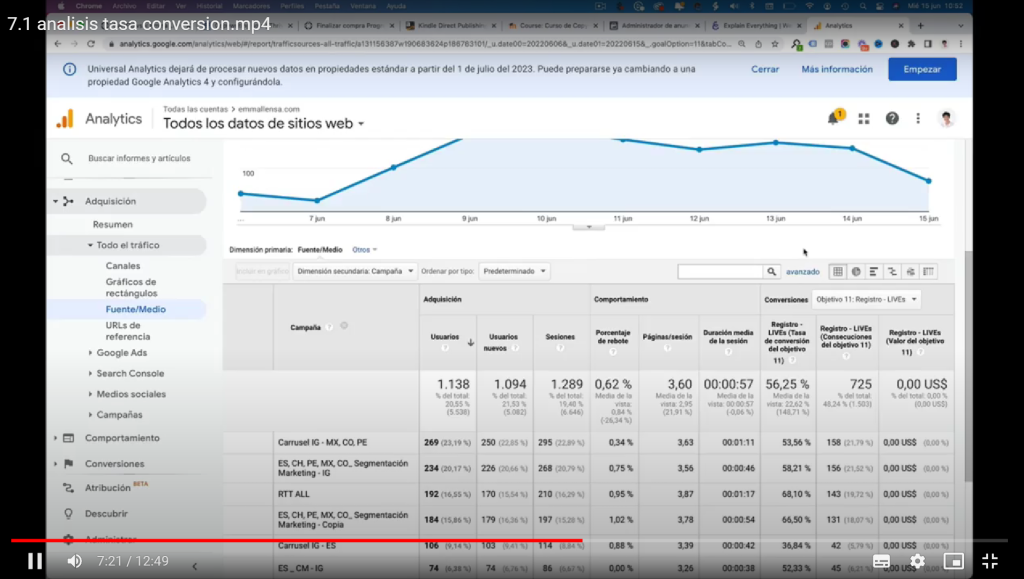Close the Analytics browser tab
Image resolution: width=1024 pixels, height=579 pixels.
[901, 25]
